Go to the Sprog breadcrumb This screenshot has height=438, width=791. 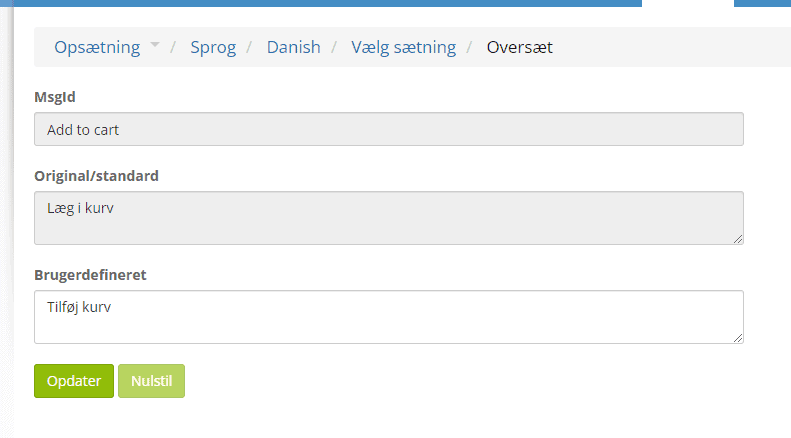pos(213,47)
